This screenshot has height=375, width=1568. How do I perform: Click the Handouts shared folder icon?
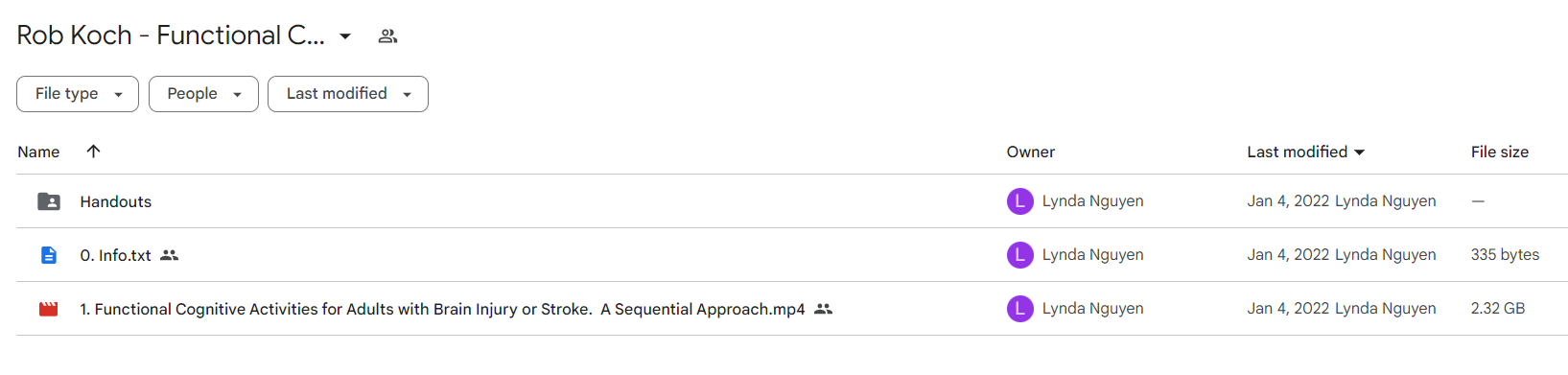[49, 201]
